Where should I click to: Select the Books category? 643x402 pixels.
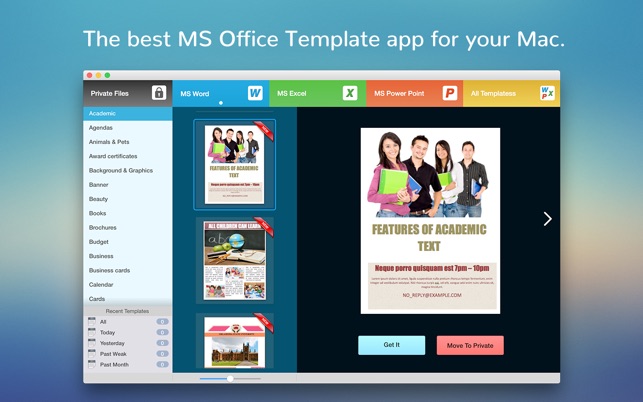(128, 213)
